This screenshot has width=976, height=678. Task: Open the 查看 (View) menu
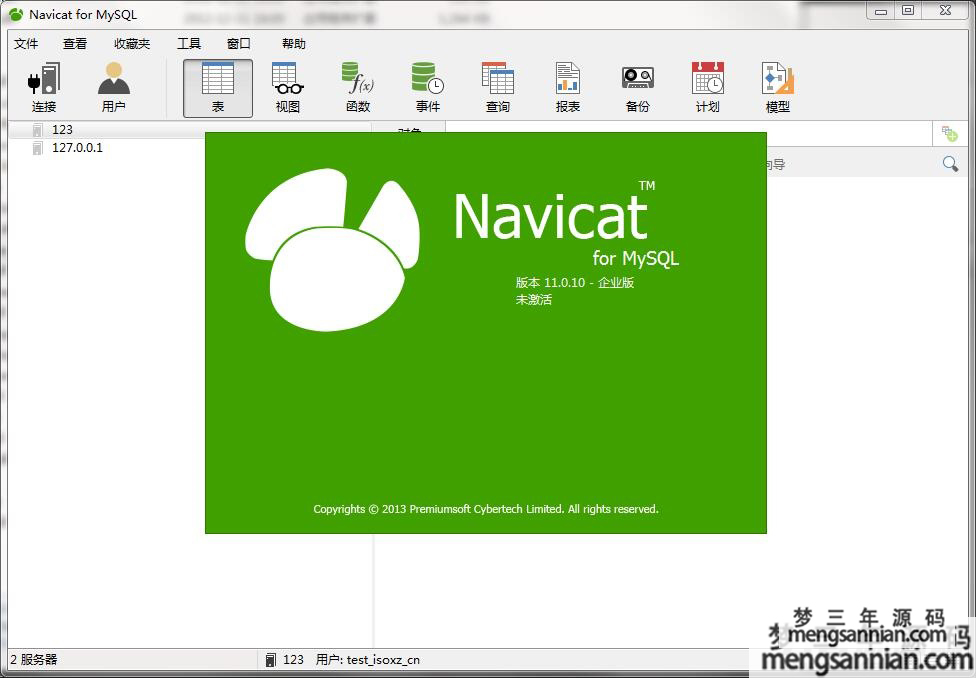tap(75, 44)
